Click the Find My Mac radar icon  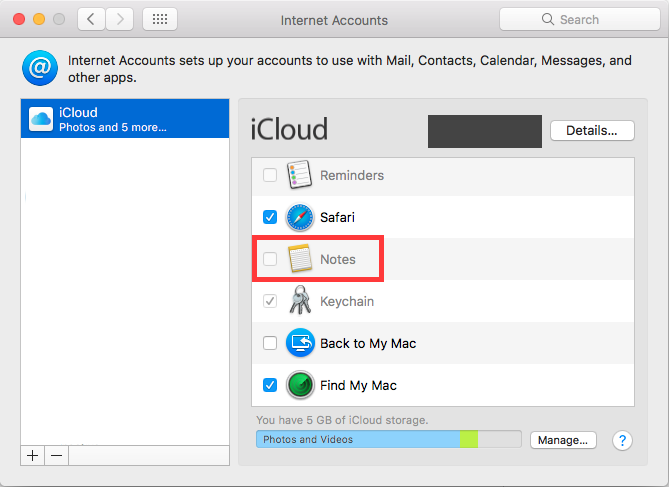300,385
